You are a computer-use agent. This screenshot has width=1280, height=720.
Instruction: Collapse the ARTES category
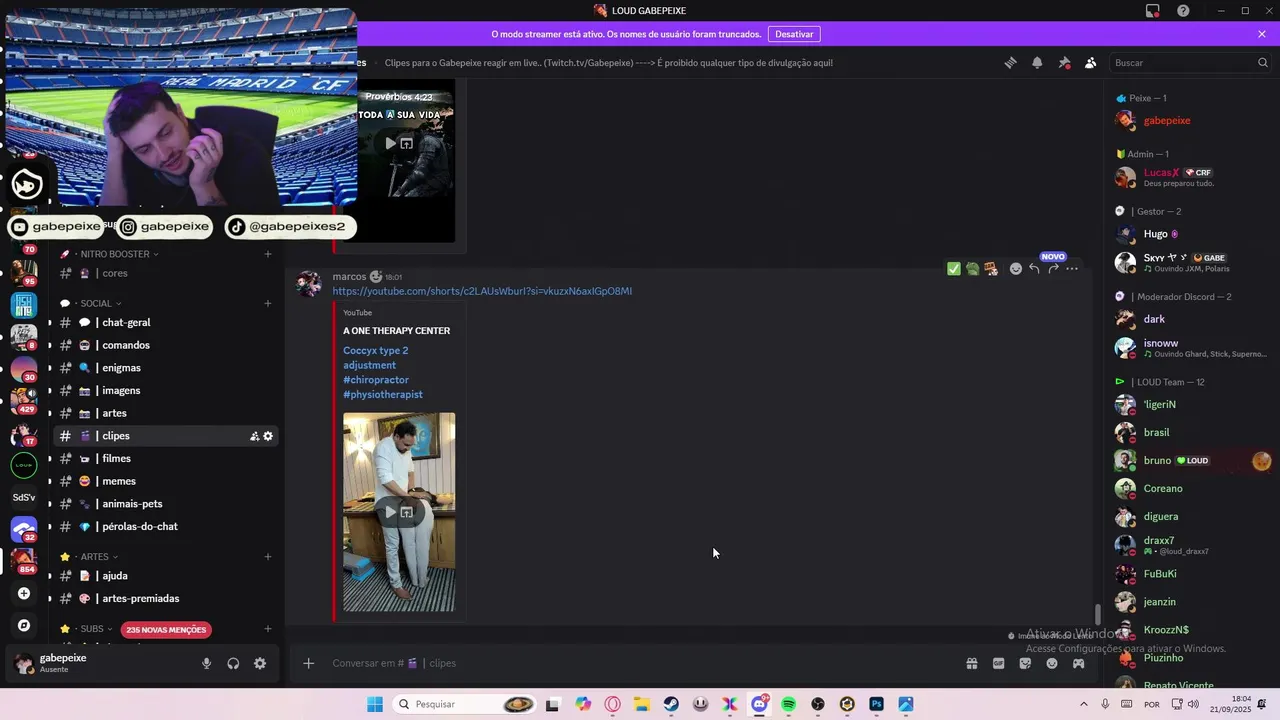(x=94, y=557)
